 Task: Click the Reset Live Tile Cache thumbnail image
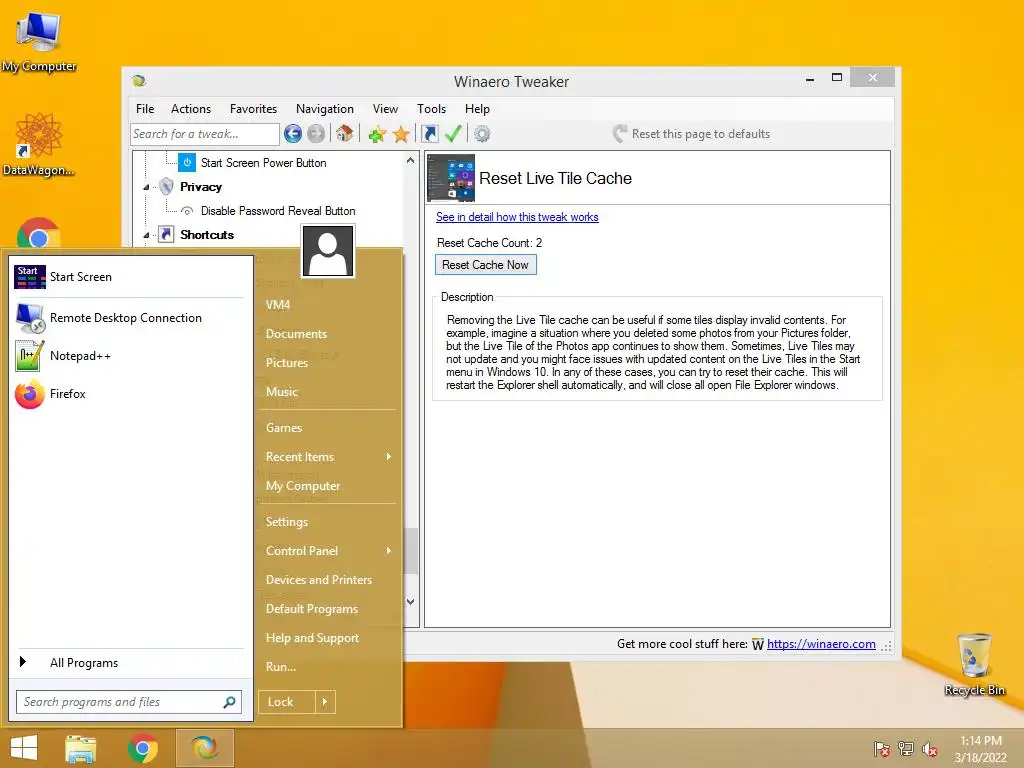451,178
